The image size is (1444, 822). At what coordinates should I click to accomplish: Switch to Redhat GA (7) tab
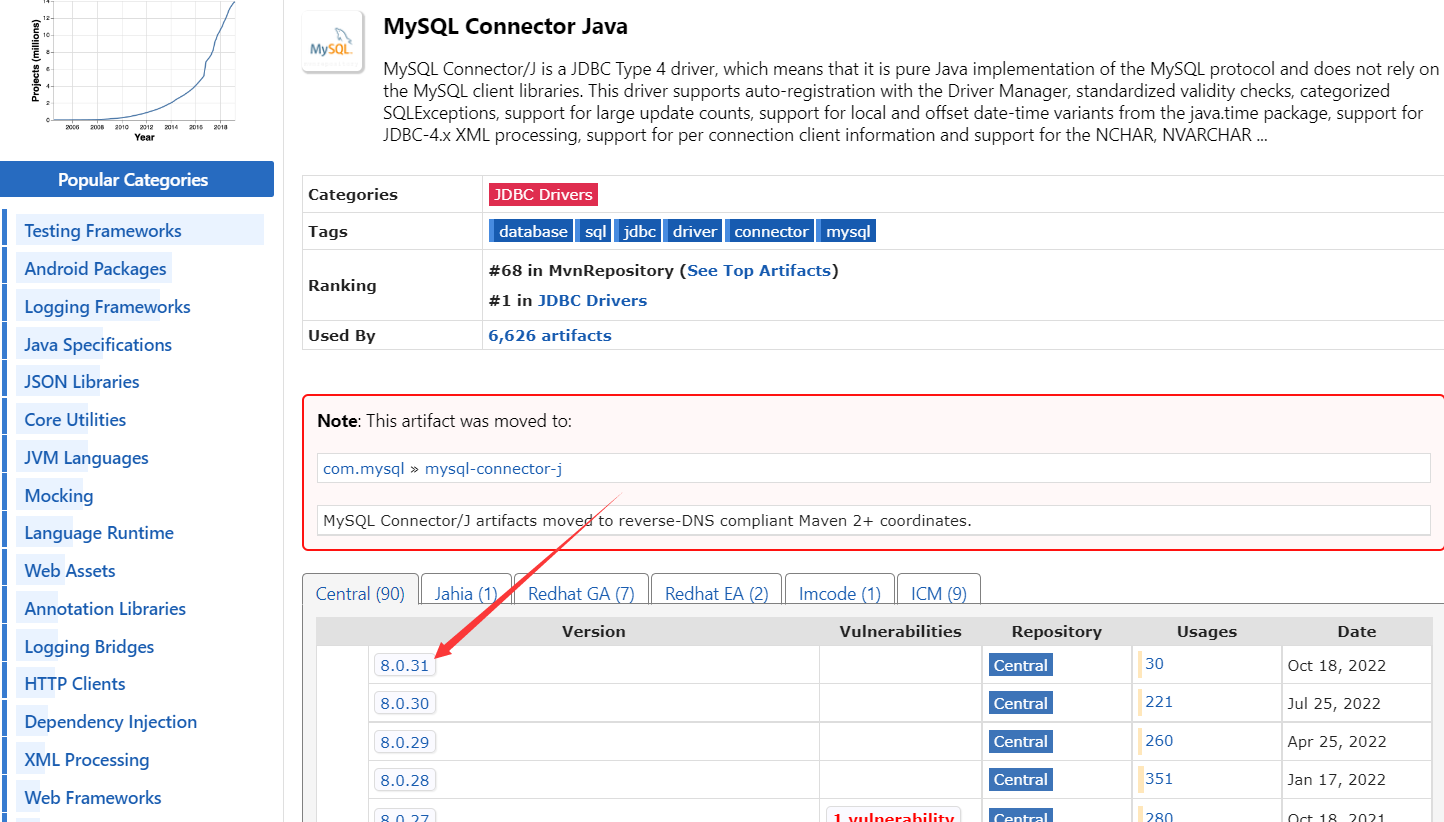(x=581, y=594)
